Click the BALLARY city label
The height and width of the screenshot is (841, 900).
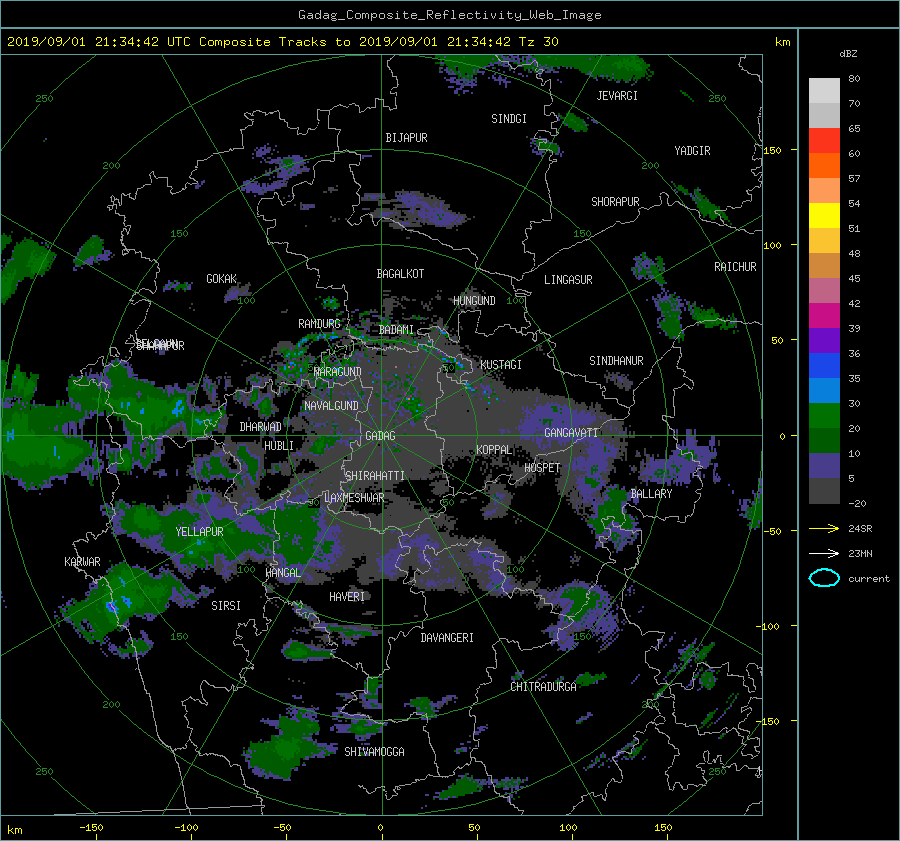point(651,494)
